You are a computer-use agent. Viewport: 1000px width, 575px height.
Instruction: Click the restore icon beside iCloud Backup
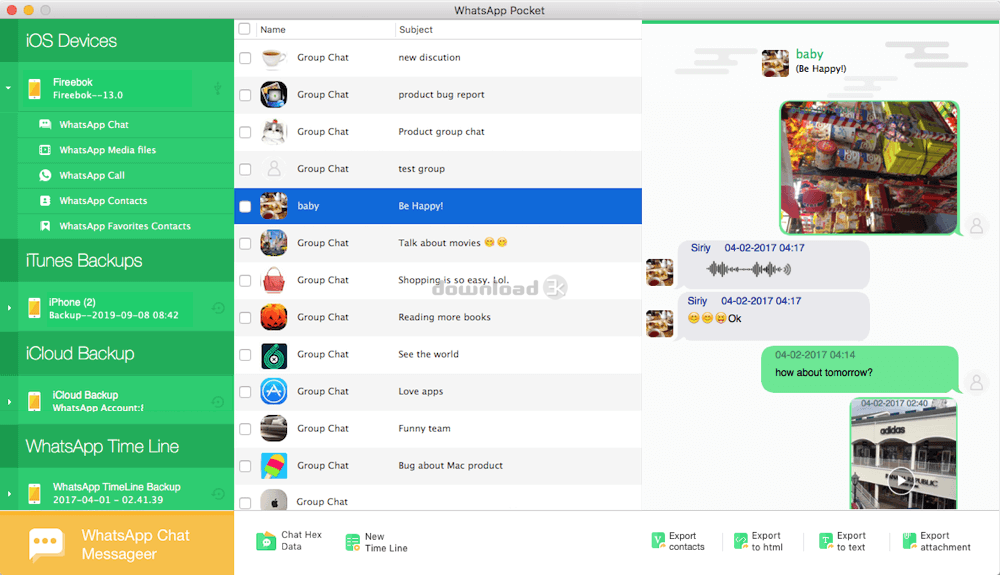(x=217, y=402)
